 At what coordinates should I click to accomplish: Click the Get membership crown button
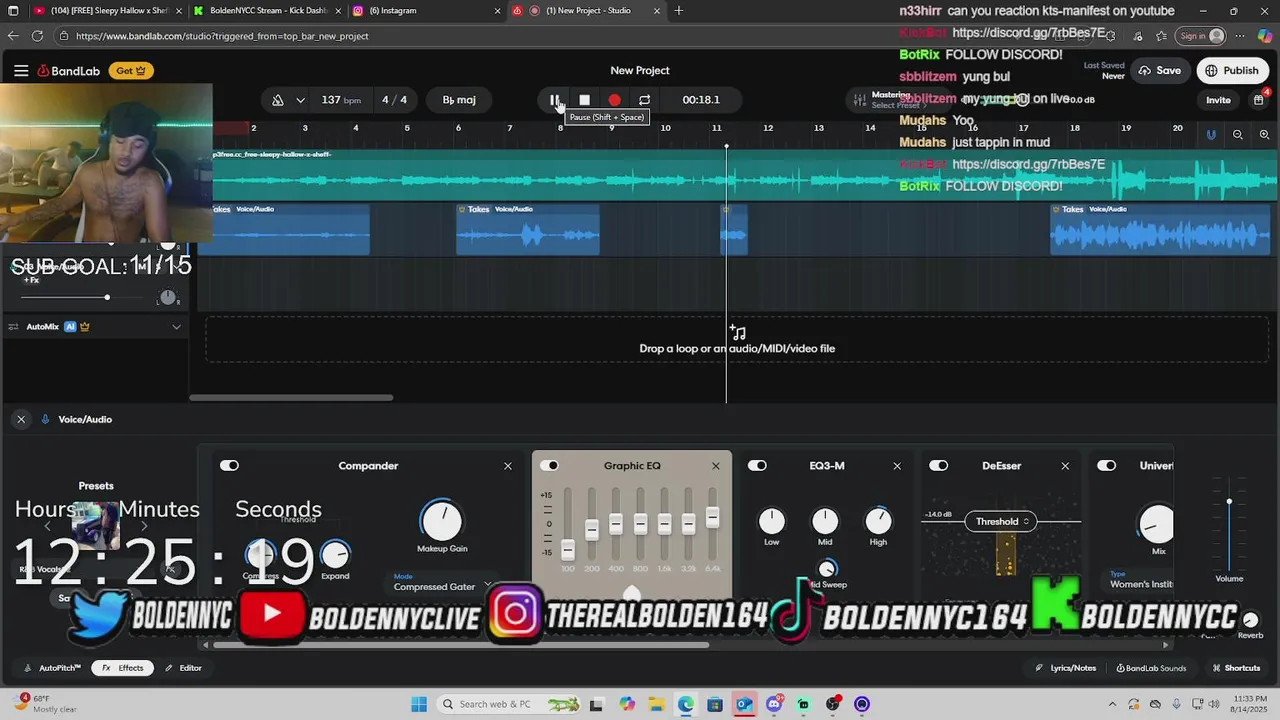[x=131, y=71]
